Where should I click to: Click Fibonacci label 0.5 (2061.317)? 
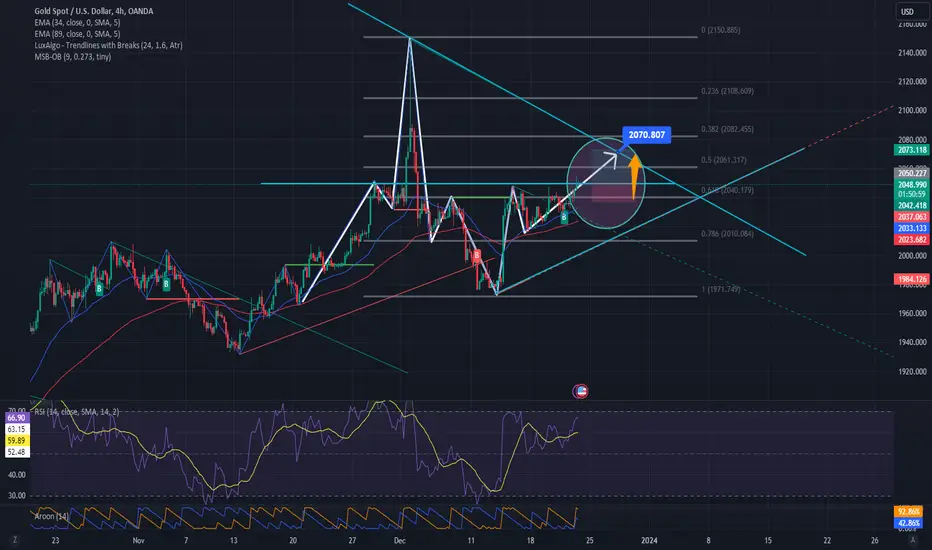click(723, 160)
